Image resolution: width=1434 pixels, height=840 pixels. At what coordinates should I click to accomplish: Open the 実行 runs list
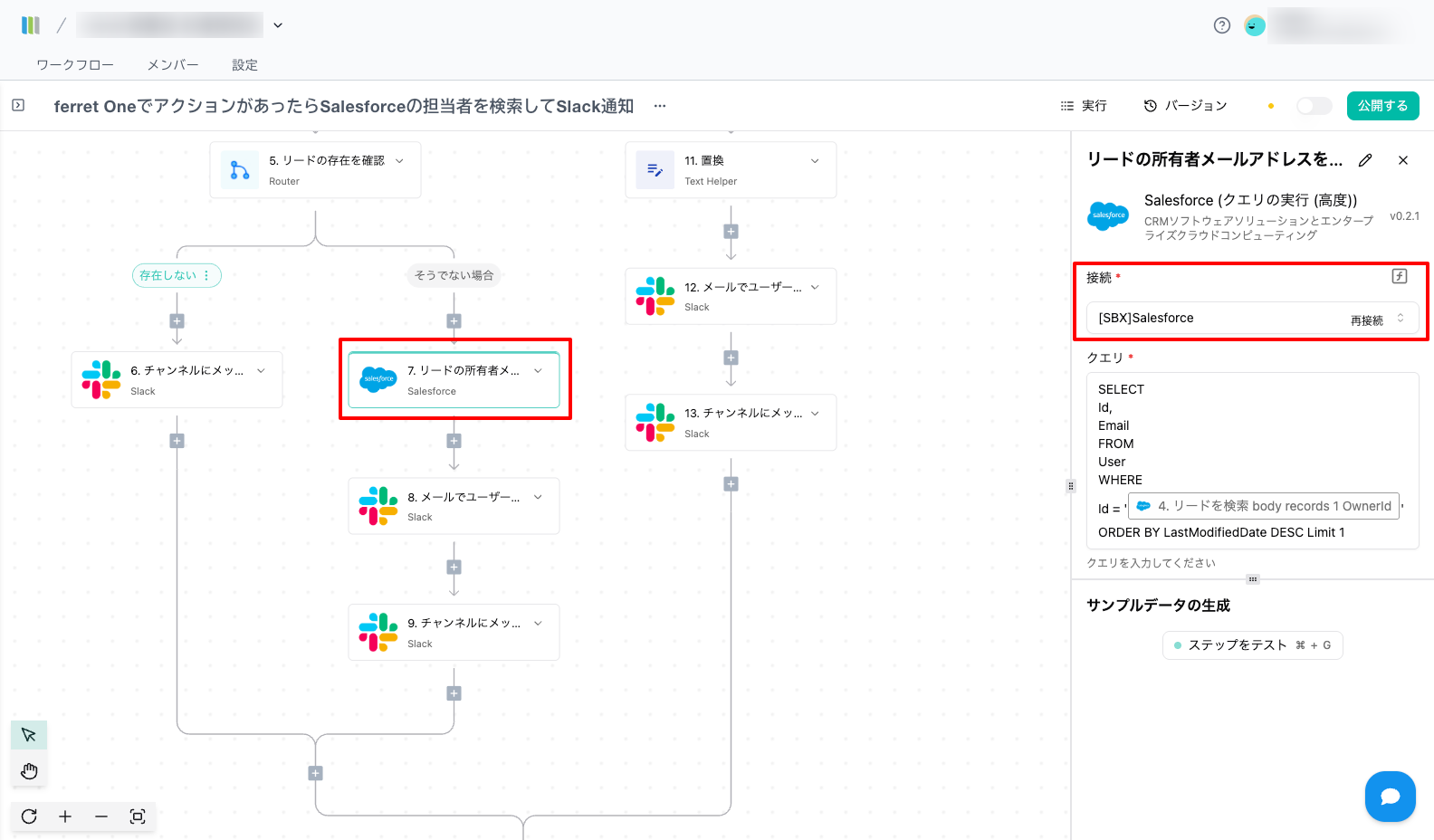click(x=1084, y=106)
